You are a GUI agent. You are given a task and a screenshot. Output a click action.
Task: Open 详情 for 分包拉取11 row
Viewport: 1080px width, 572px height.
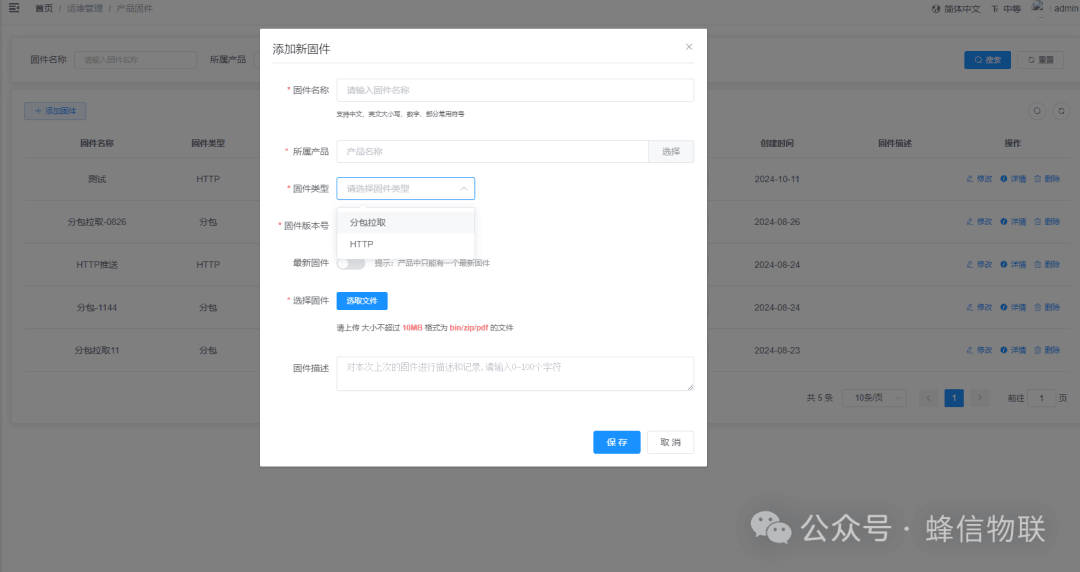(x=1013, y=350)
